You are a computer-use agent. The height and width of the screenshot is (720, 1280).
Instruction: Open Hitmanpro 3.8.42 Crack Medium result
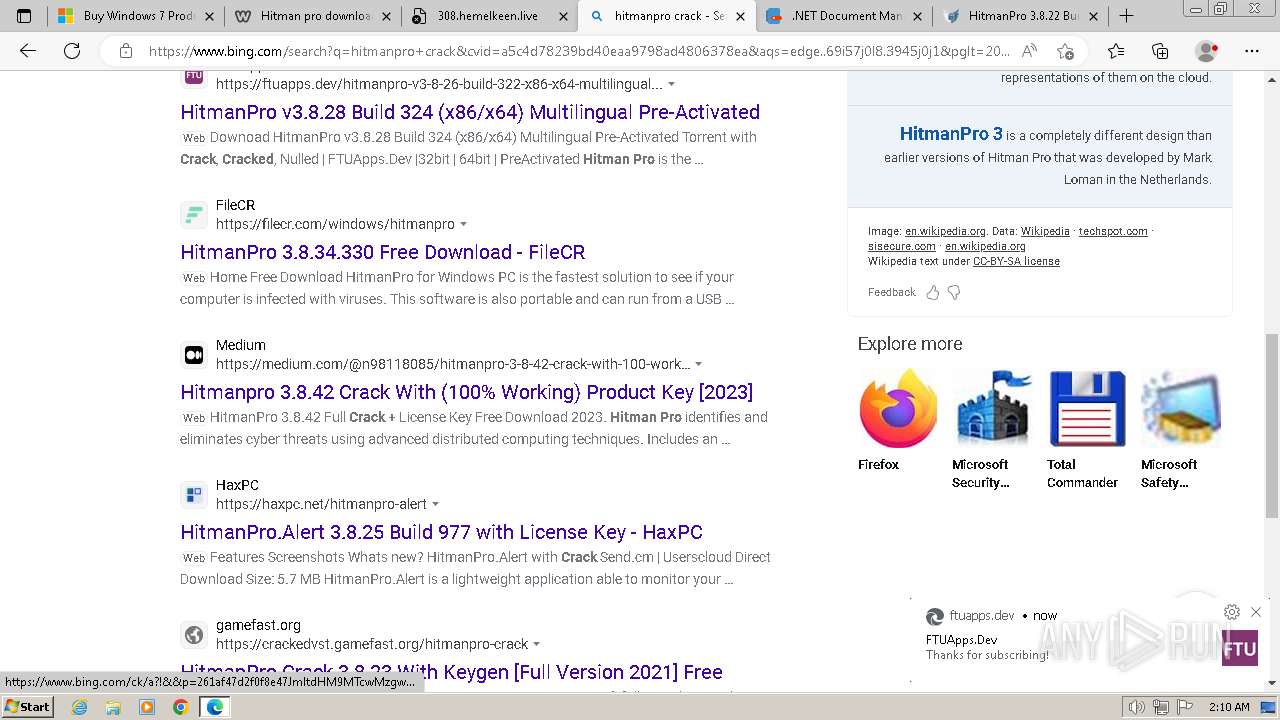(467, 392)
